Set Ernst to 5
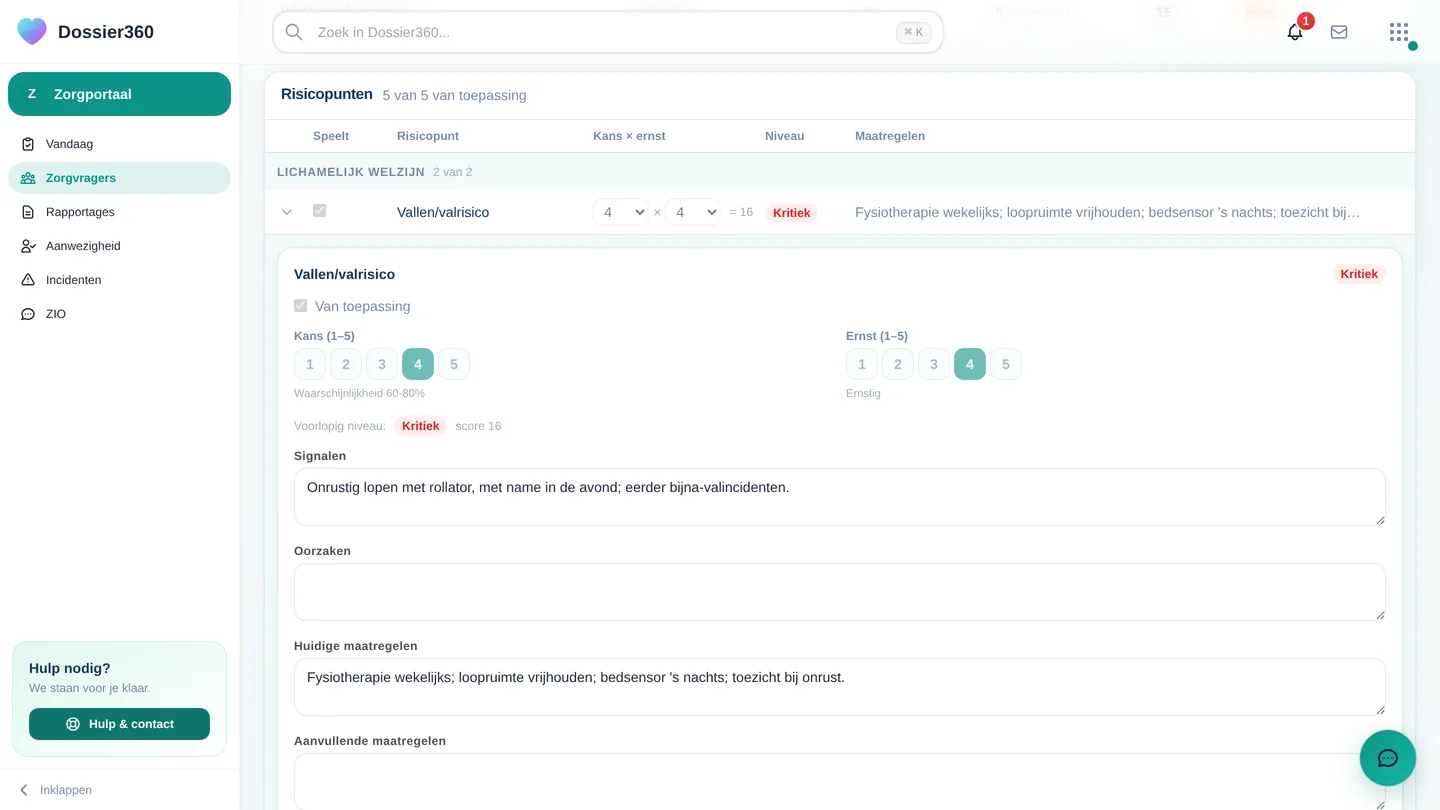Screen dimensions: 1440x810 coord(1006,364)
